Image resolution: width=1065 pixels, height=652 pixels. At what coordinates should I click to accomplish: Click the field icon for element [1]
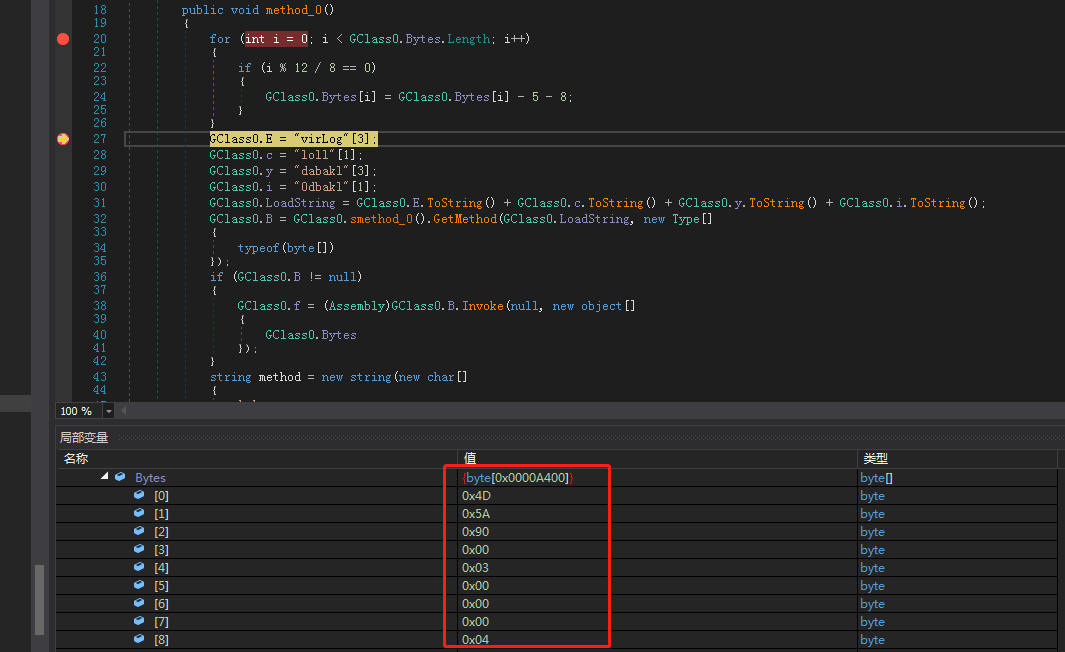139,513
